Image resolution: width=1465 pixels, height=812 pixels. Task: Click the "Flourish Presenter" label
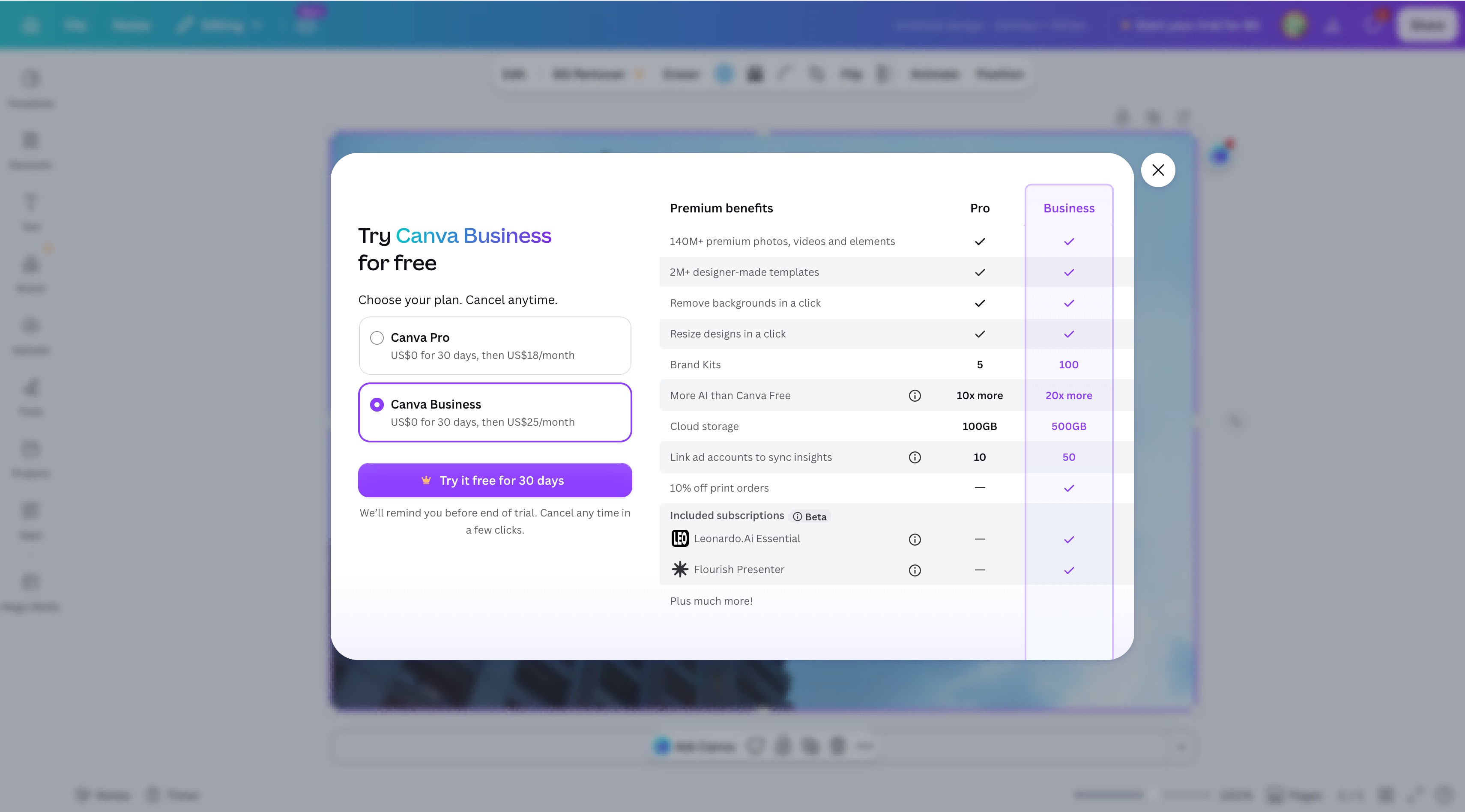[x=739, y=569]
